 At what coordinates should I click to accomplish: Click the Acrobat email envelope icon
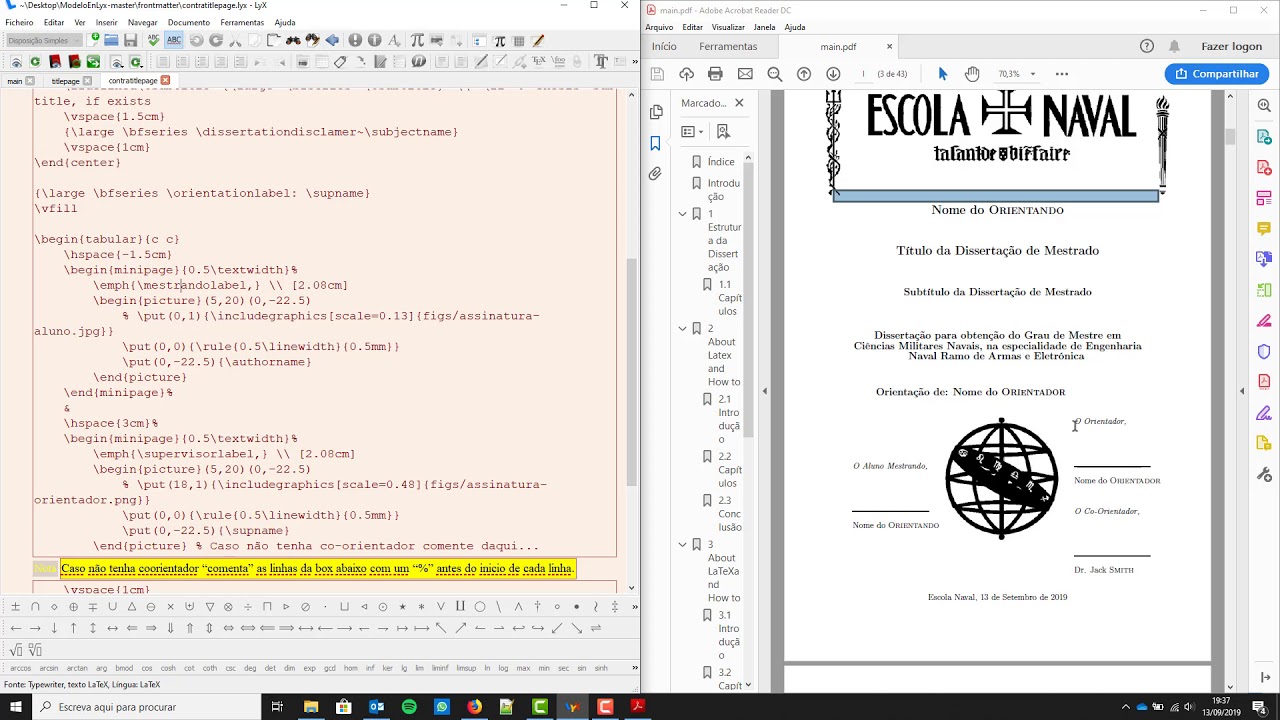point(745,74)
